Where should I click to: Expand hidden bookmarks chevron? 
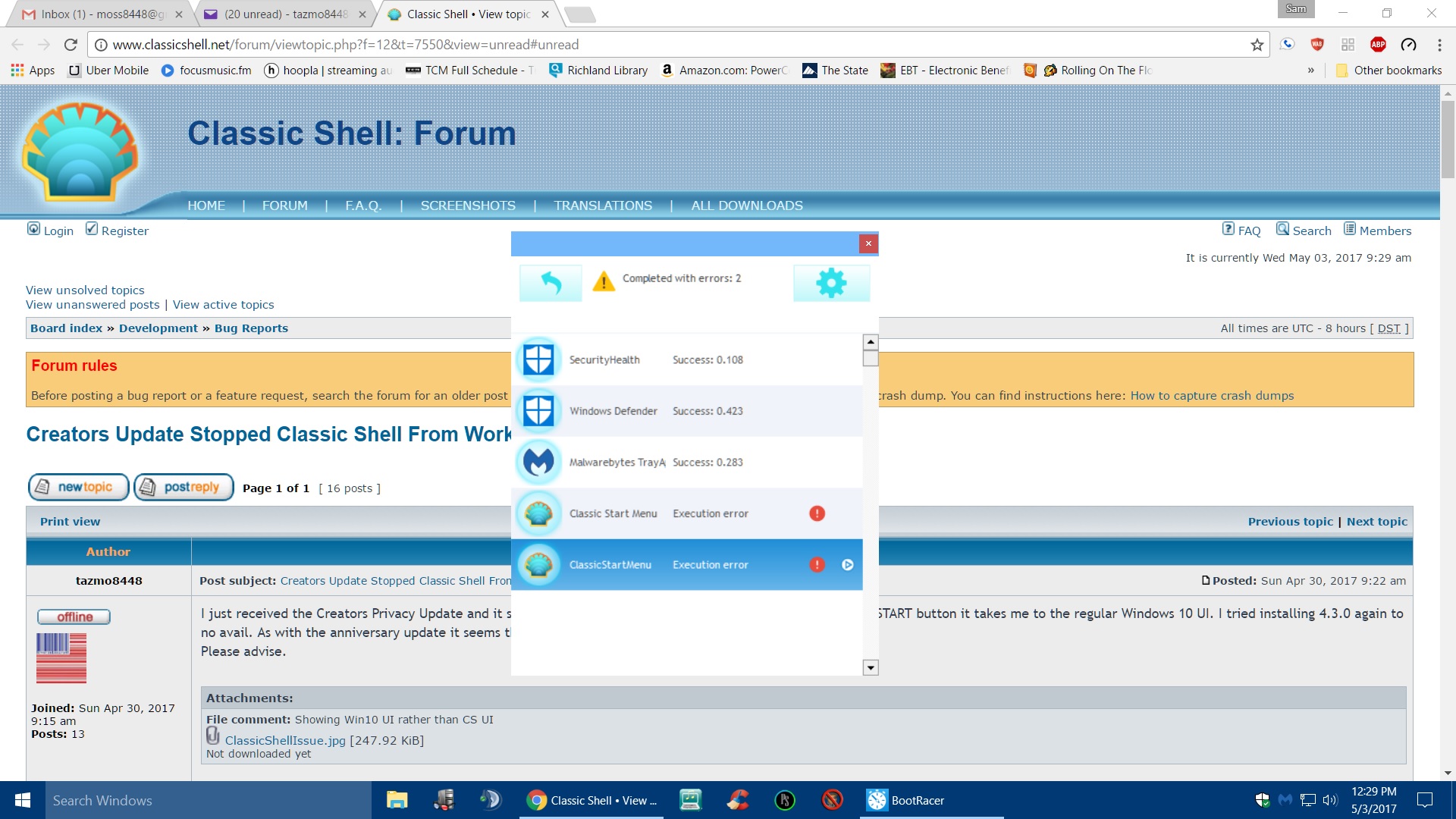tap(1310, 71)
